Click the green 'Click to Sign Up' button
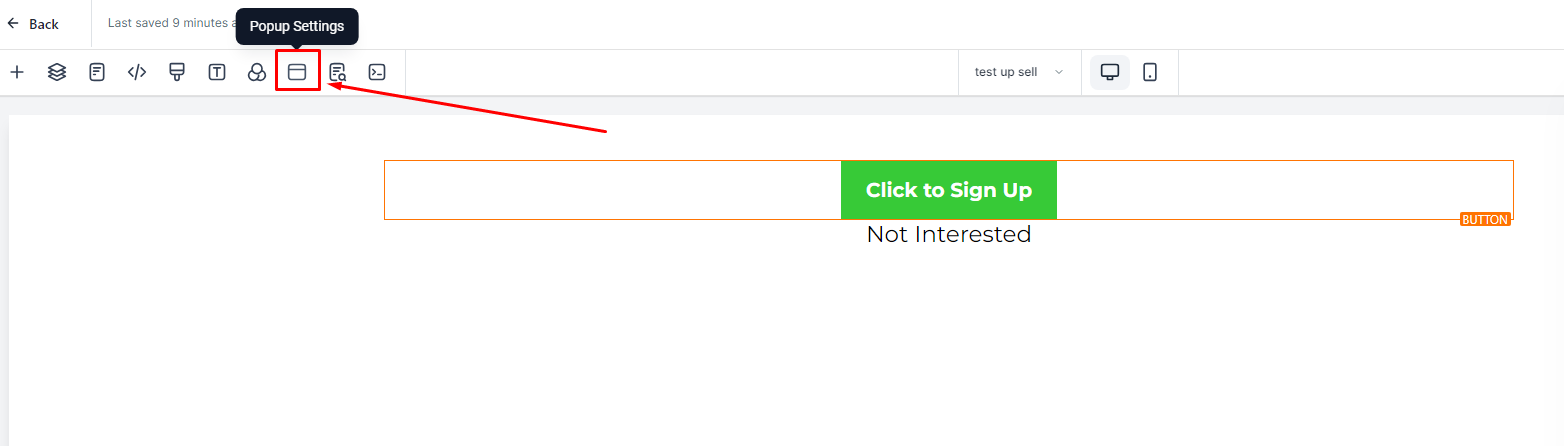Image resolution: width=1564 pixels, height=446 pixels. [x=949, y=190]
